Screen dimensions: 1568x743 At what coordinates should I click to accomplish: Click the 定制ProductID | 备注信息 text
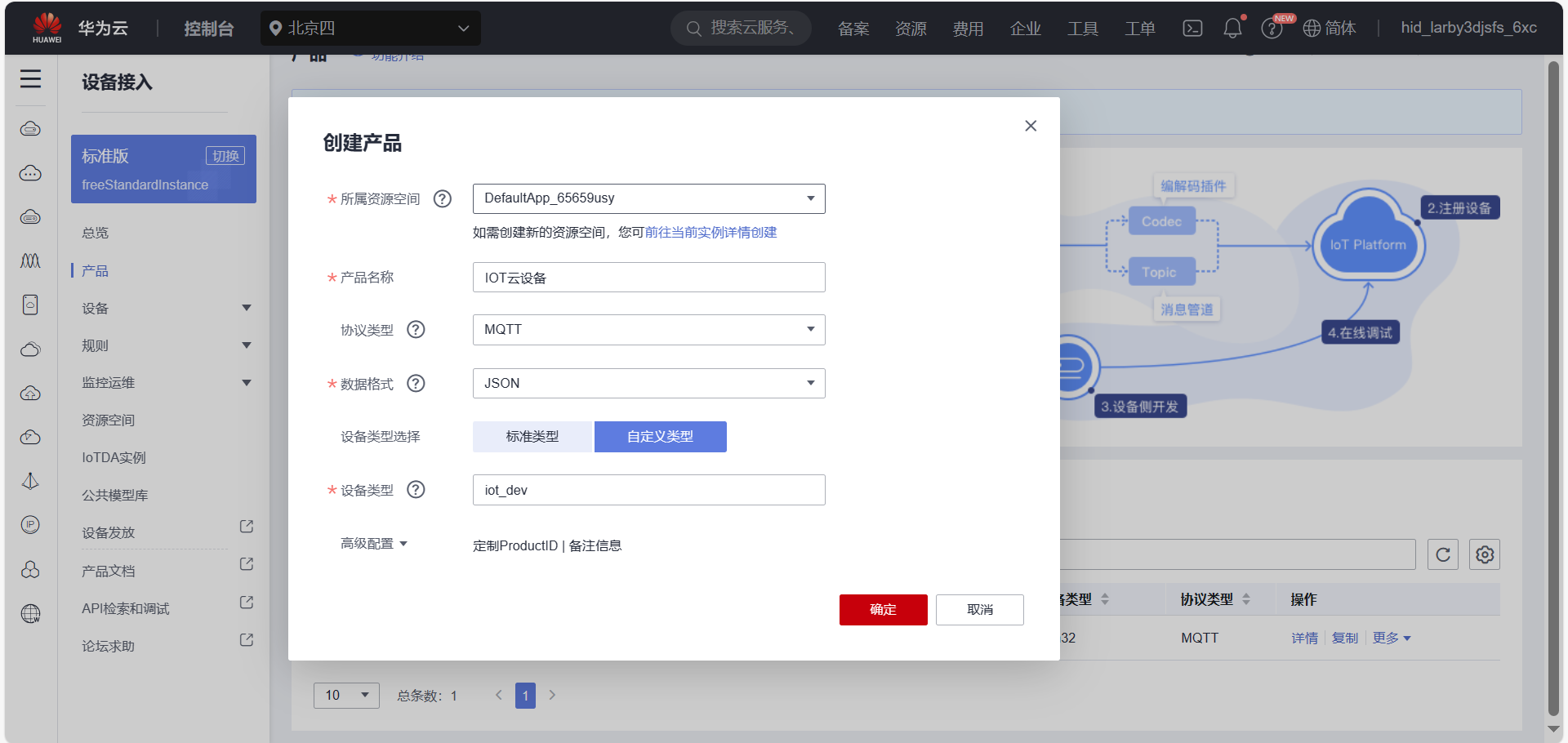(x=547, y=545)
